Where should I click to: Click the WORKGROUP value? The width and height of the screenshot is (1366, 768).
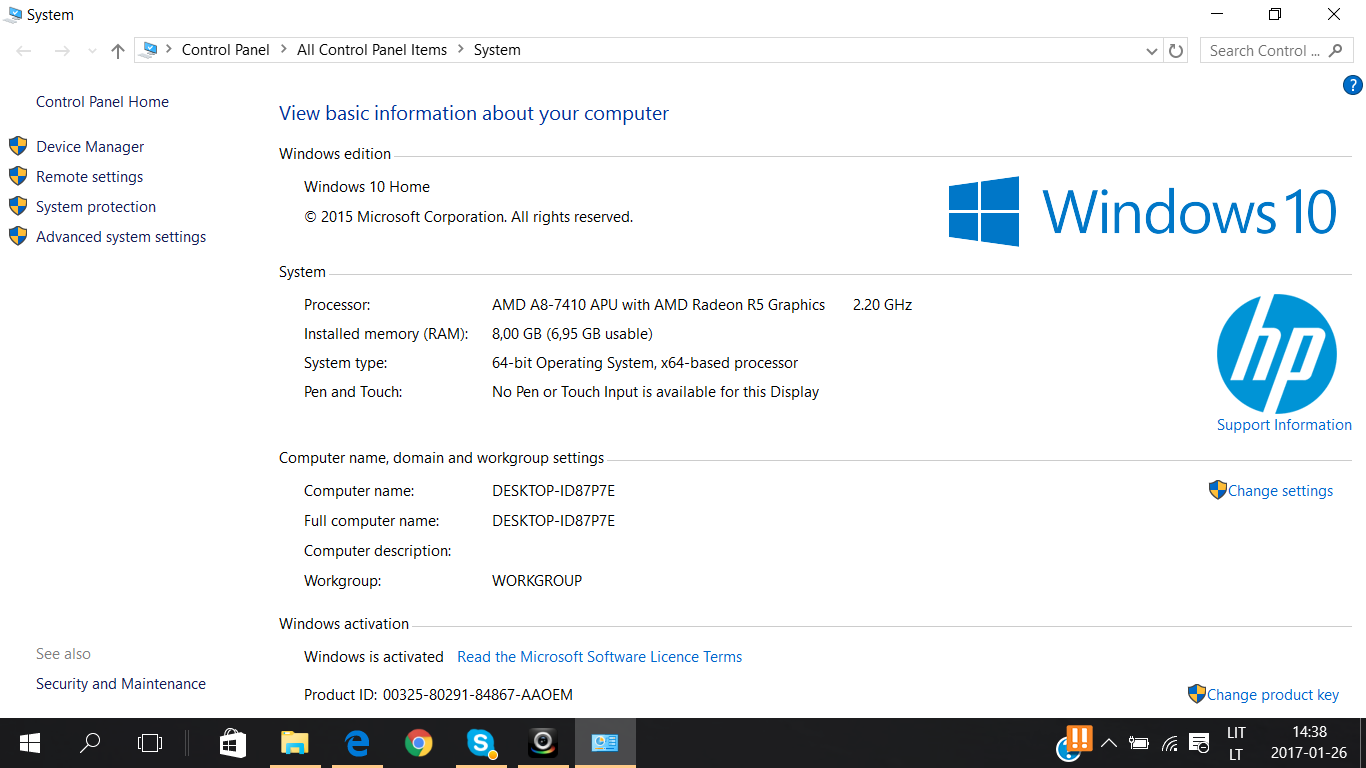[537, 581]
